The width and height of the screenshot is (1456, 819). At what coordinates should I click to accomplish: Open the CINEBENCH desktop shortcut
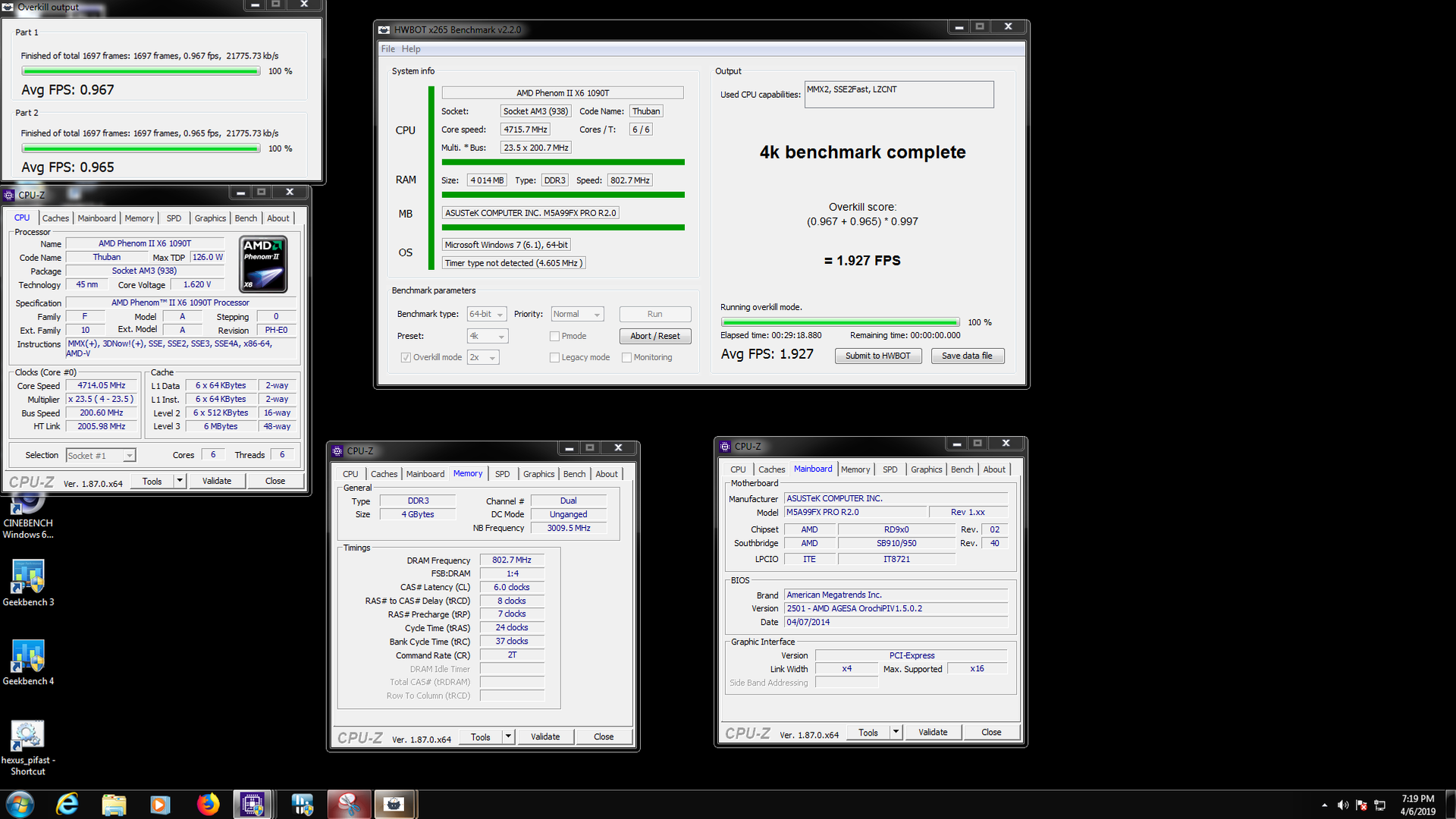tap(28, 516)
